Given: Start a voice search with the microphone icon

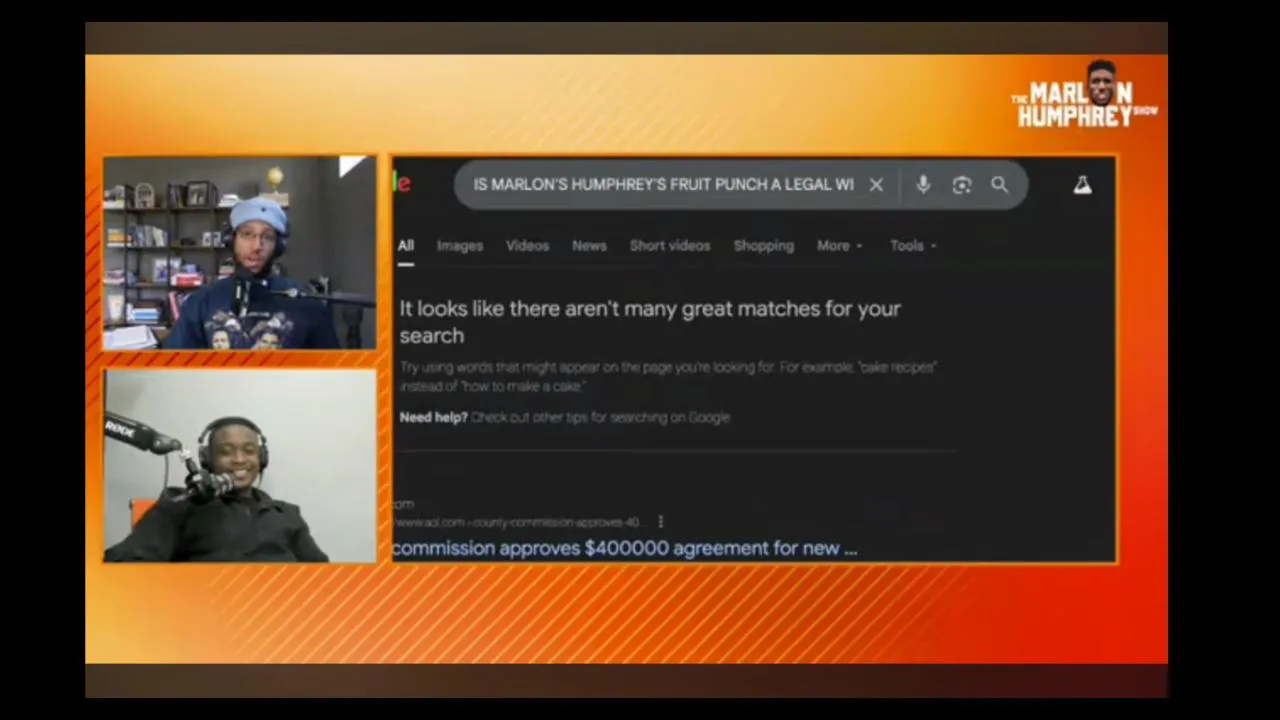Looking at the screenshot, I should tap(923, 185).
